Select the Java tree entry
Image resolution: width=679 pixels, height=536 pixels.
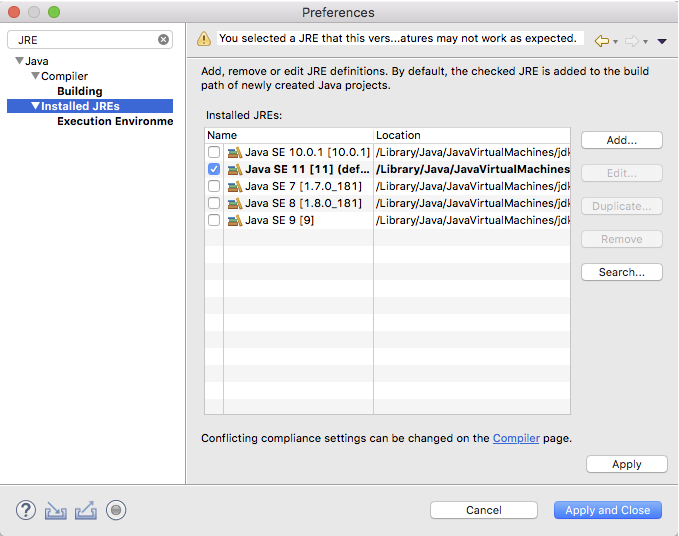point(37,61)
